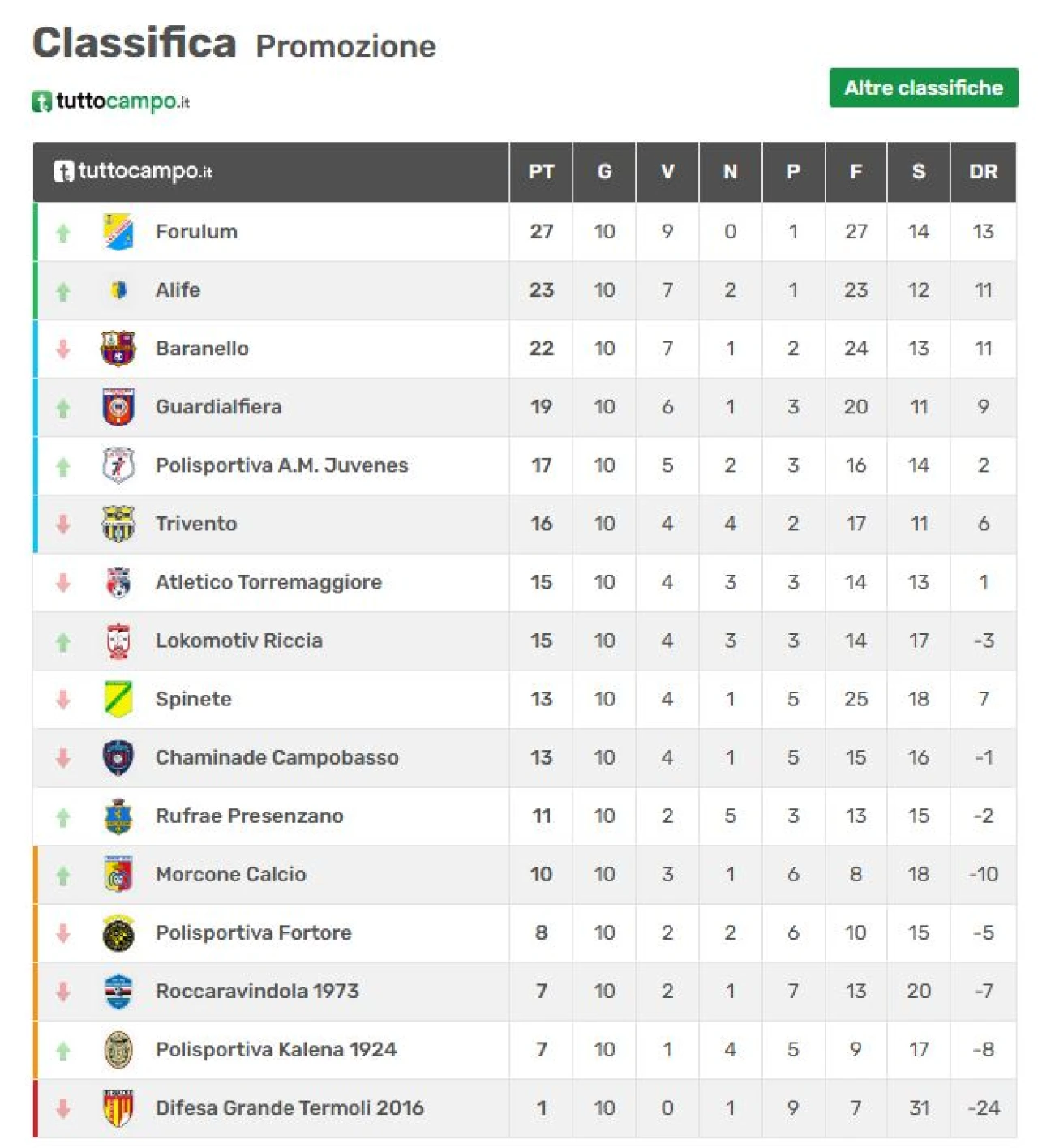Select the Atletico Torremaggiore team name
Viewport: 1038px width, 1148px height.
click(x=268, y=582)
